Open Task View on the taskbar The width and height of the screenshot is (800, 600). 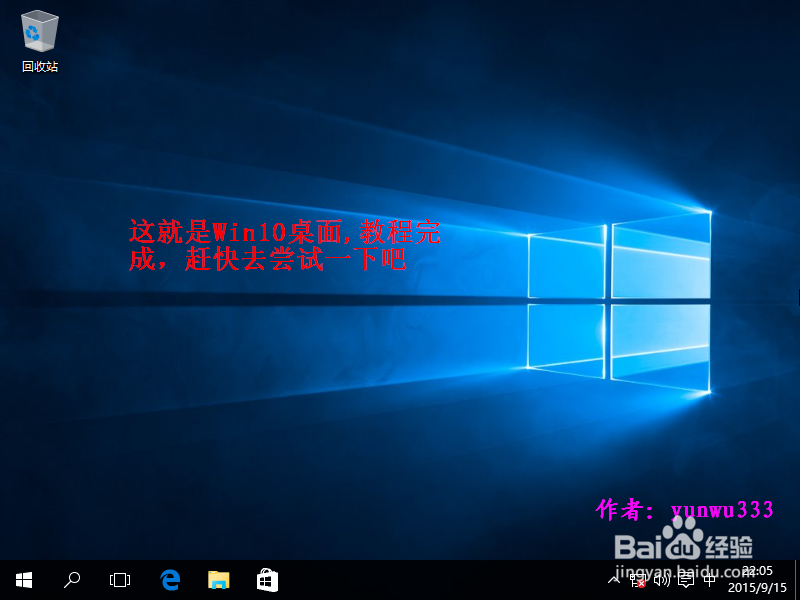pyautogui.click(x=120, y=580)
